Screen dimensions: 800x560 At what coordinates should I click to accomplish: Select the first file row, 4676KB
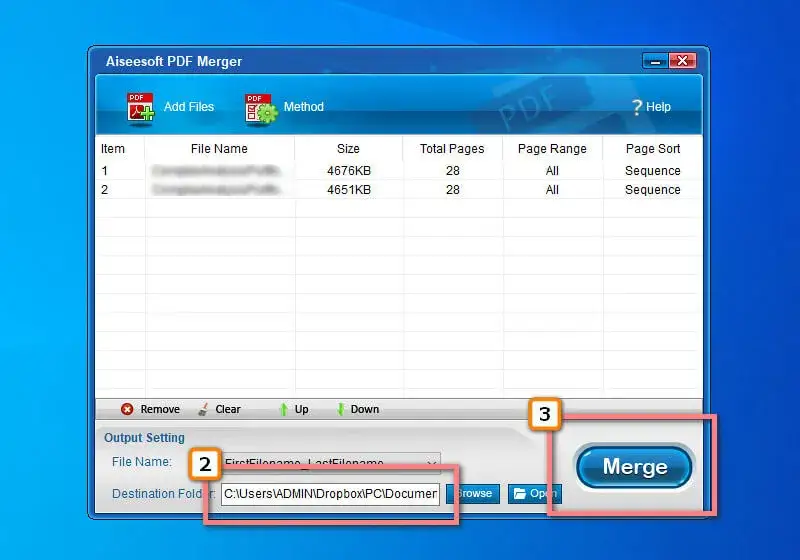[348, 171]
